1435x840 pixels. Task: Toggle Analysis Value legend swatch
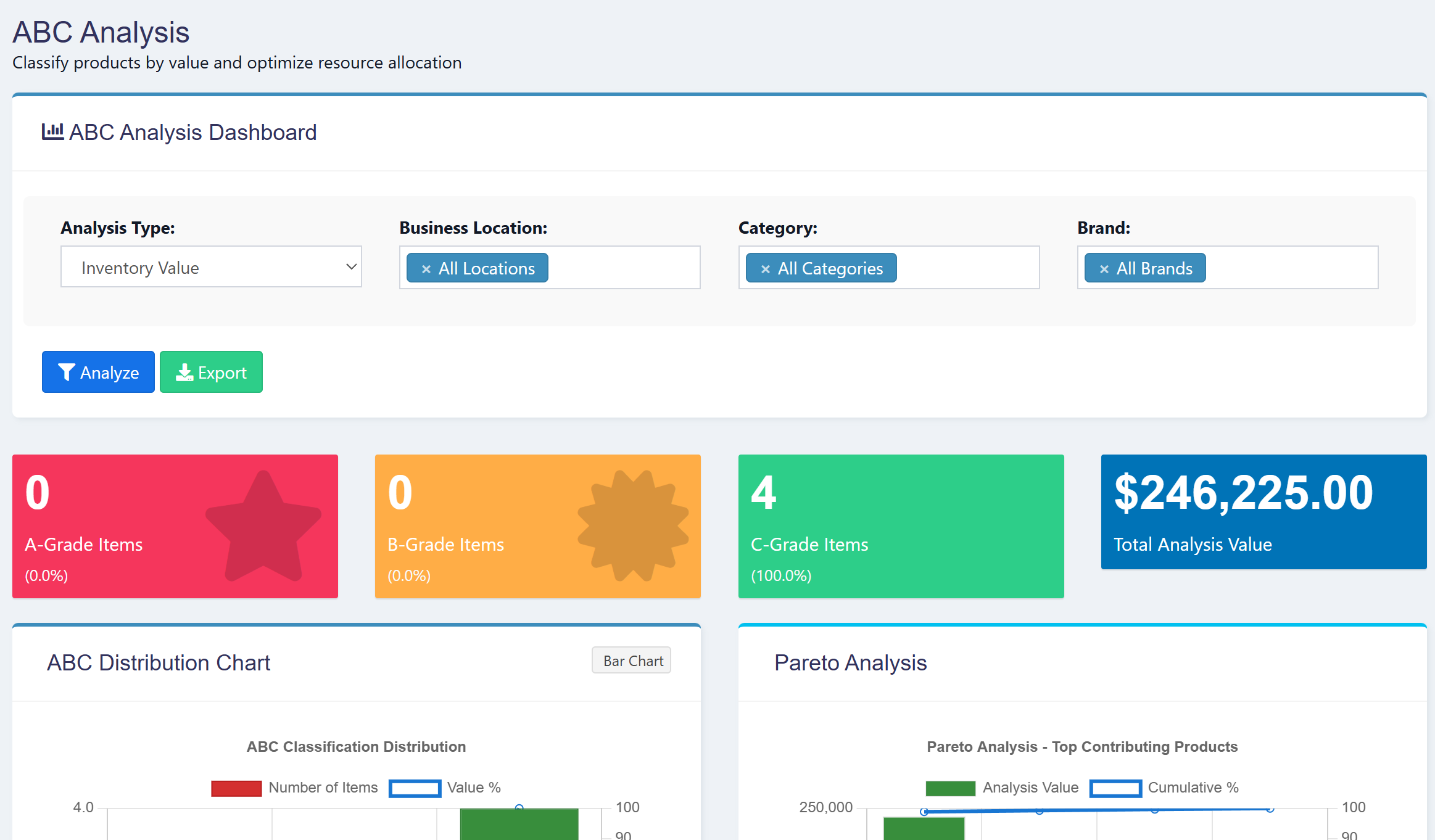coord(950,788)
